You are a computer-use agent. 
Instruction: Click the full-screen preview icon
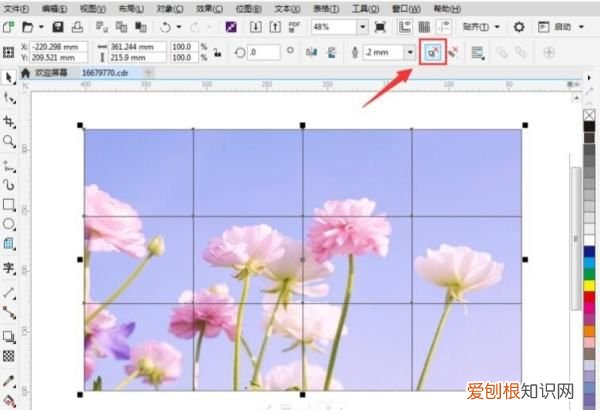pyautogui.click(x=380, y=27)
